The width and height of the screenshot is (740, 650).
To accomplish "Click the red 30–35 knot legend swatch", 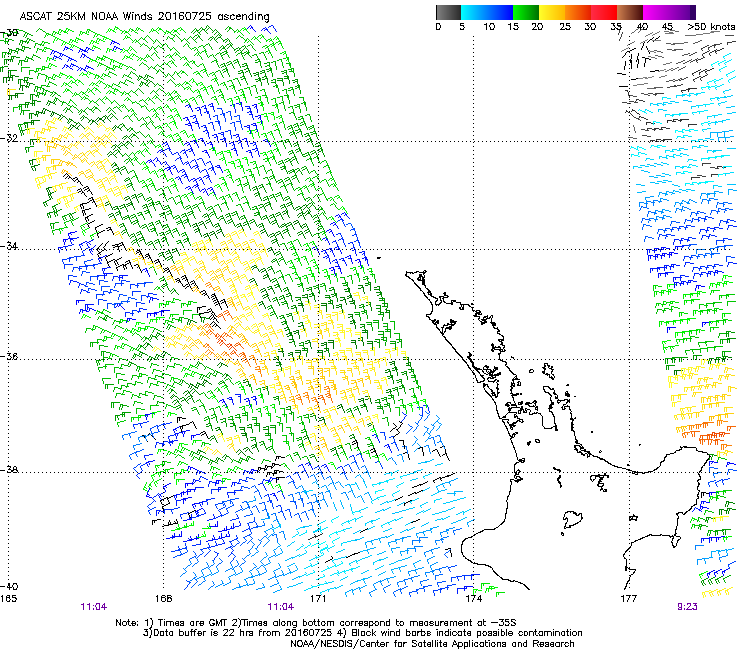I will point(604,12).
